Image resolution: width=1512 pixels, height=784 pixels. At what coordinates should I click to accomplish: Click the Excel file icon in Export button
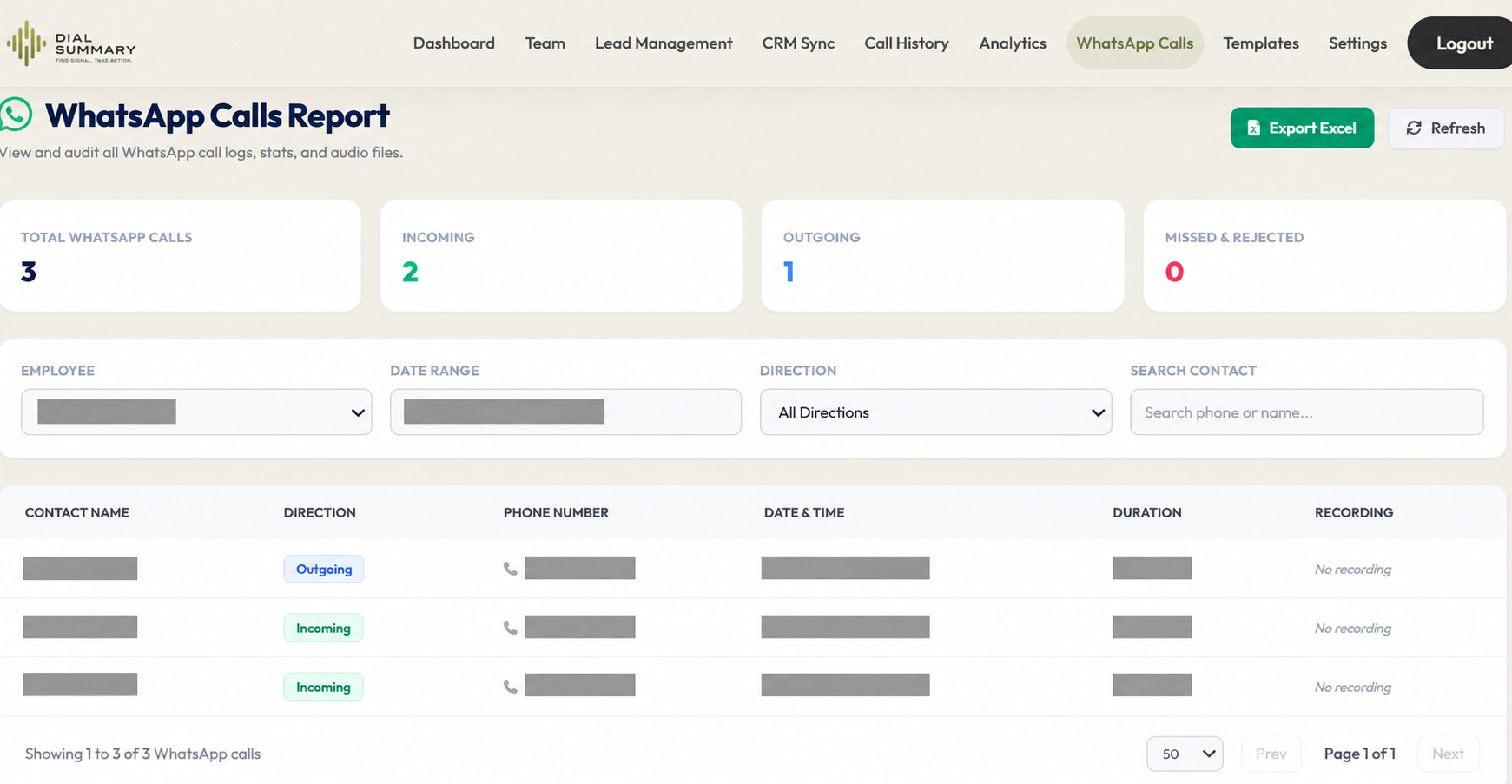pyautogui.click(x=1253, y=128)
